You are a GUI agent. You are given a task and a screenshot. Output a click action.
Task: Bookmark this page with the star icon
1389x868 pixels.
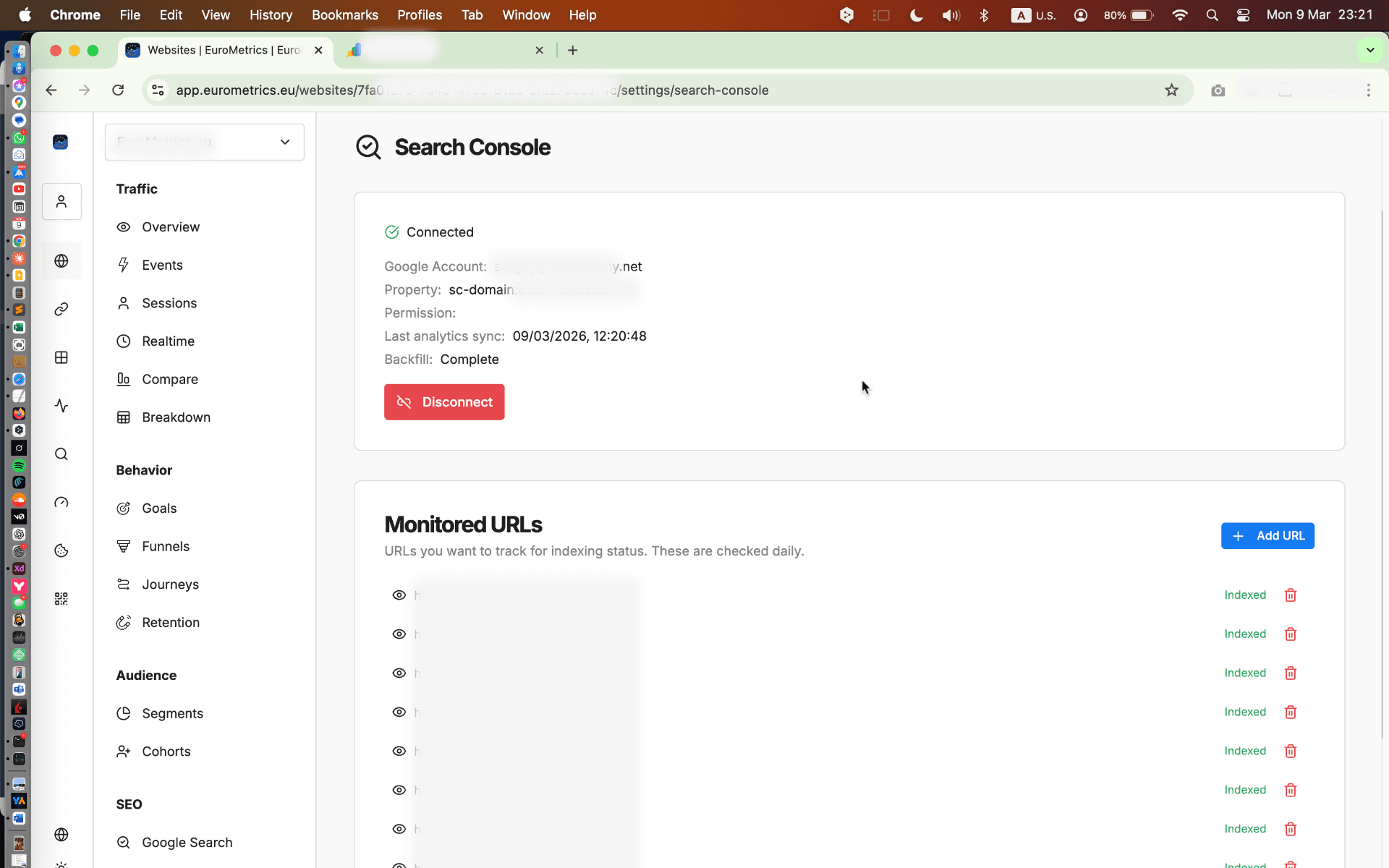[1172, 90]
